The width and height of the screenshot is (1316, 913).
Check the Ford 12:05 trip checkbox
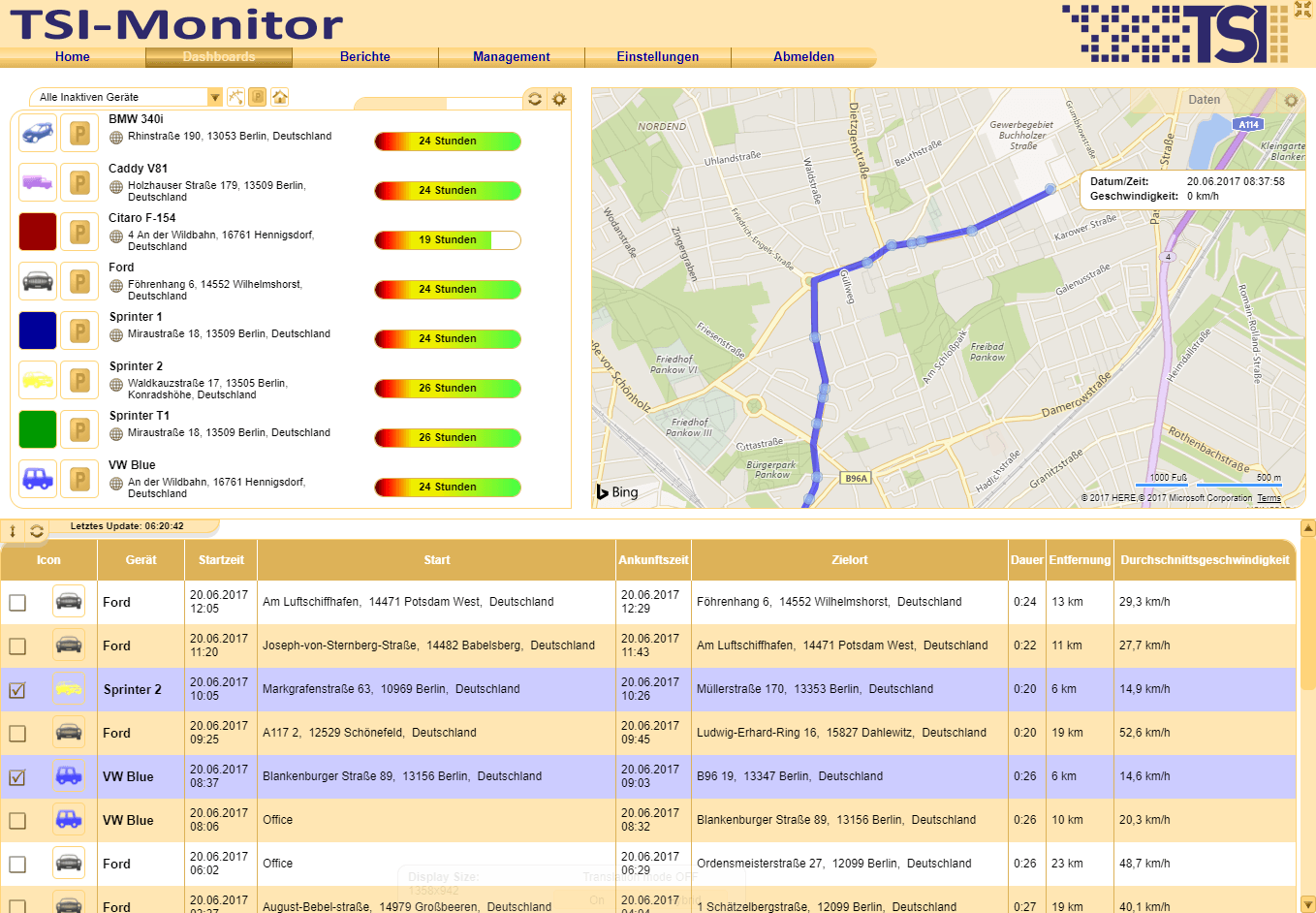pyautogui.click(x=17, y=603)
